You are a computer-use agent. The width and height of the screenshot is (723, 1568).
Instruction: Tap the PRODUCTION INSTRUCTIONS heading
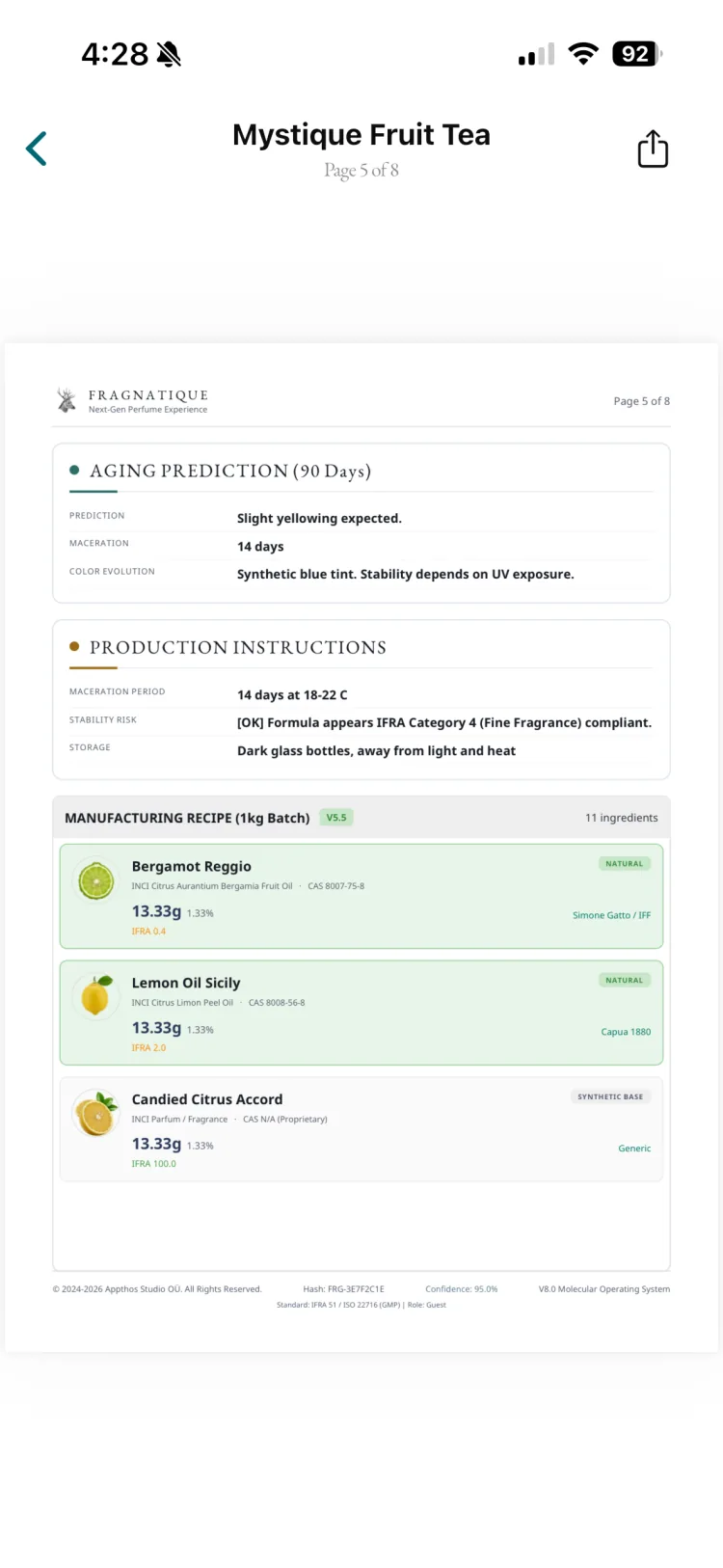pyautogui.click(x=238, y=647)
